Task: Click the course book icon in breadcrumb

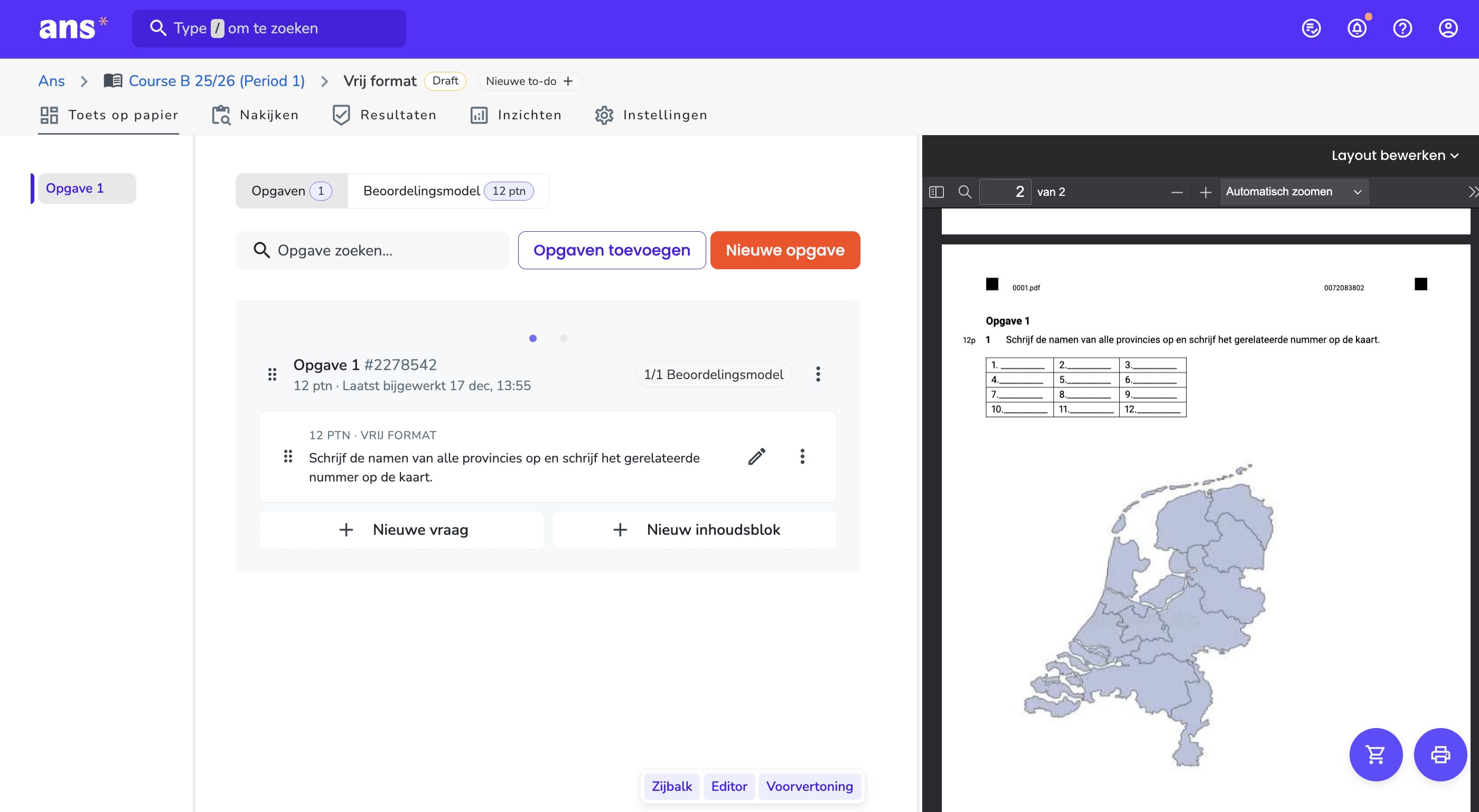Action: (113, 80)
